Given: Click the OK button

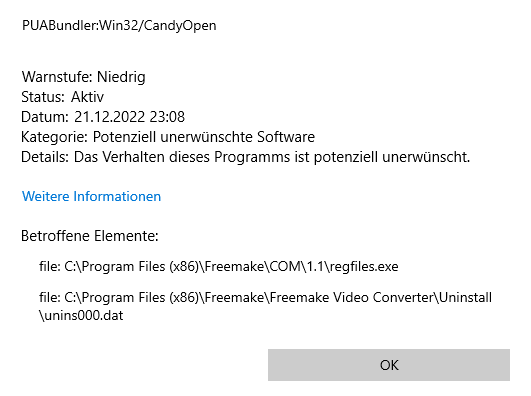Looking at the screenshot, I should click(x=389, y=365).
